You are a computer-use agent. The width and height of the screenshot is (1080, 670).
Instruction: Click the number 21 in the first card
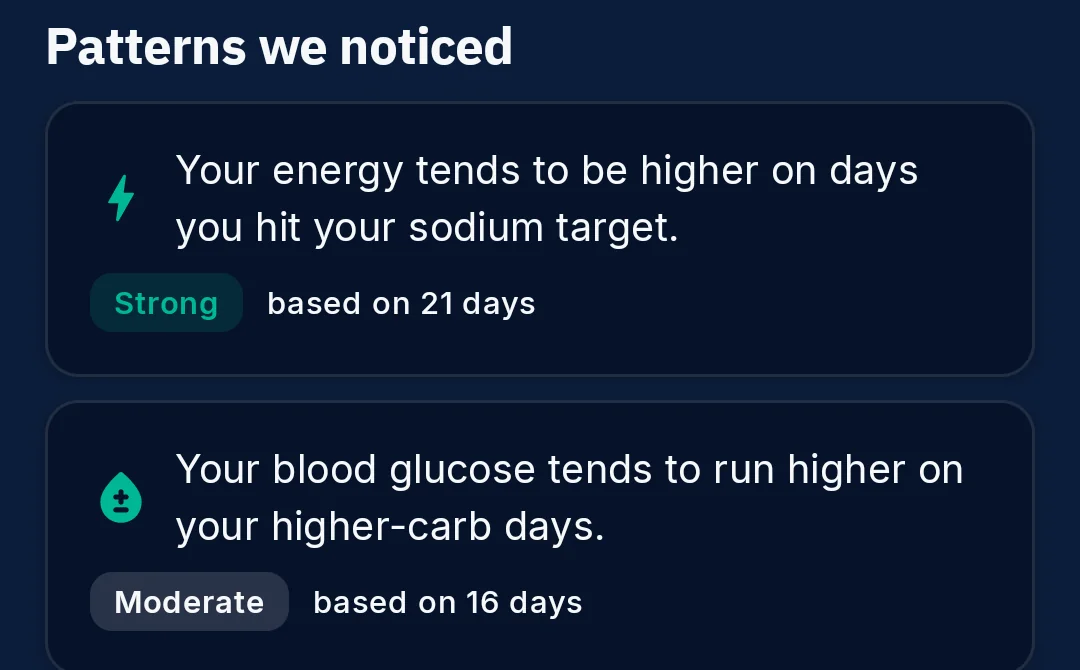(437, 304)
